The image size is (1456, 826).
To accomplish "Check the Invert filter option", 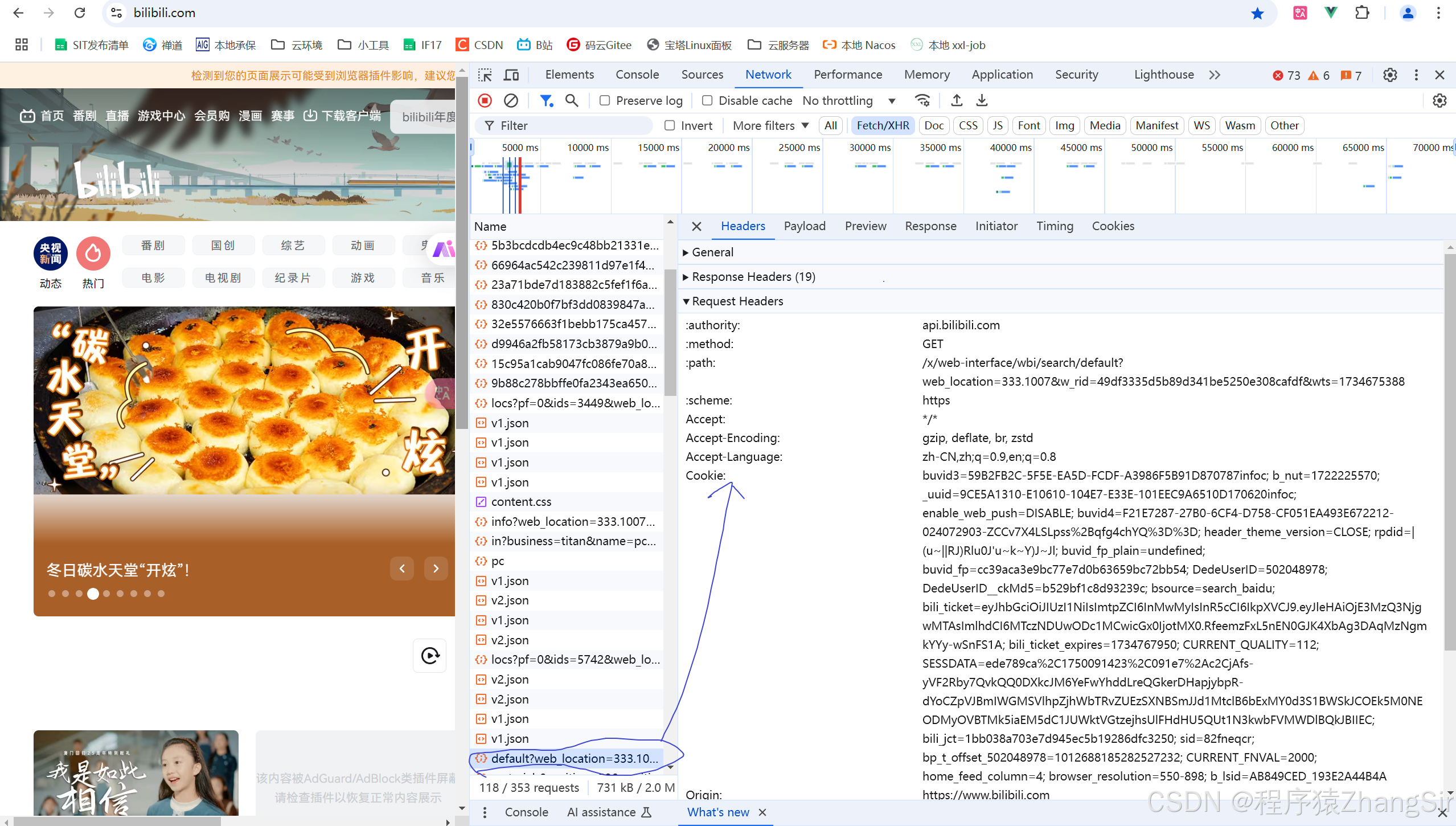I will pos(670,125).
